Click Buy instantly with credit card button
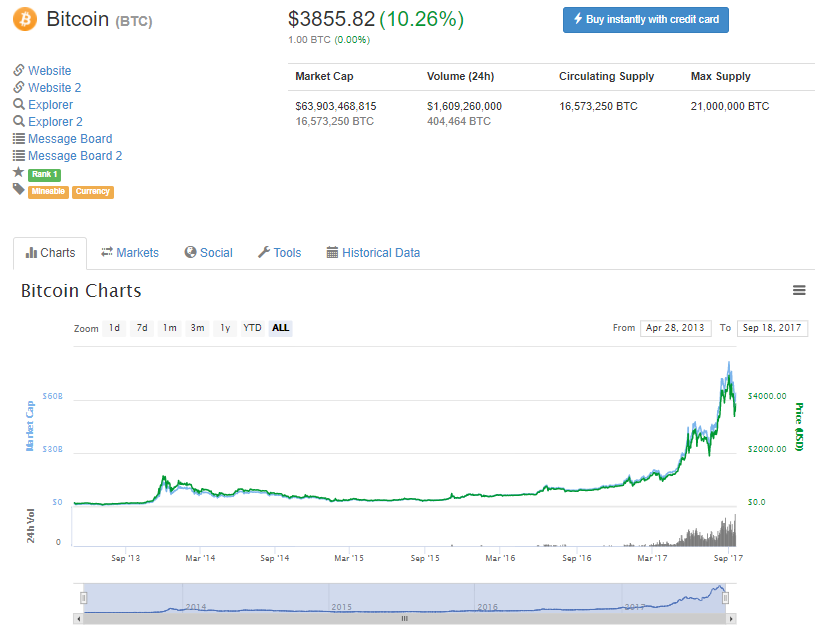The width and height of the screenshot is (821, 634). 646,20
